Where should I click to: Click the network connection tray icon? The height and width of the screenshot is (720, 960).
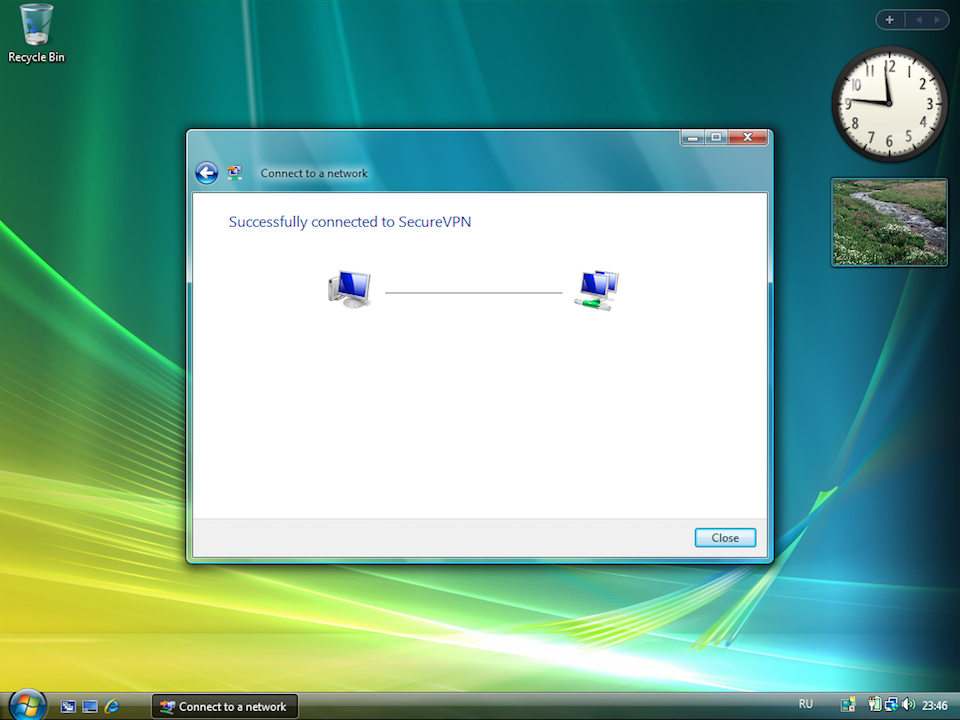890,705
